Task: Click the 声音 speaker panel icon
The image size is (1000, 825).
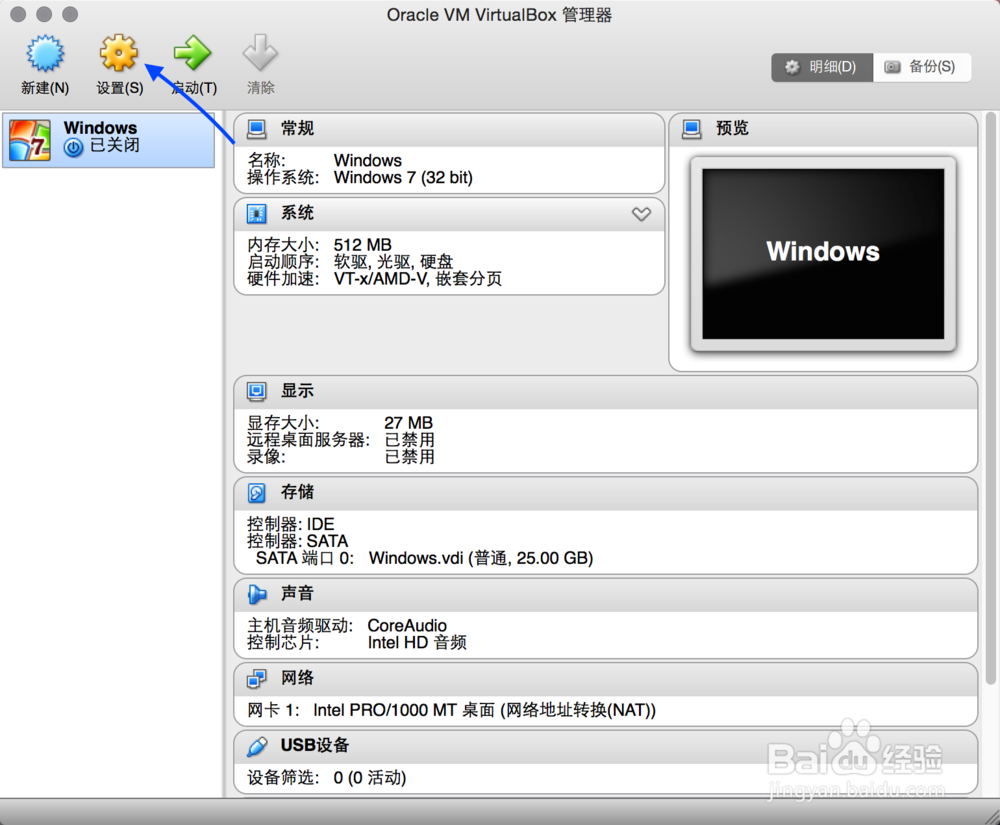Action: (256, 593)
